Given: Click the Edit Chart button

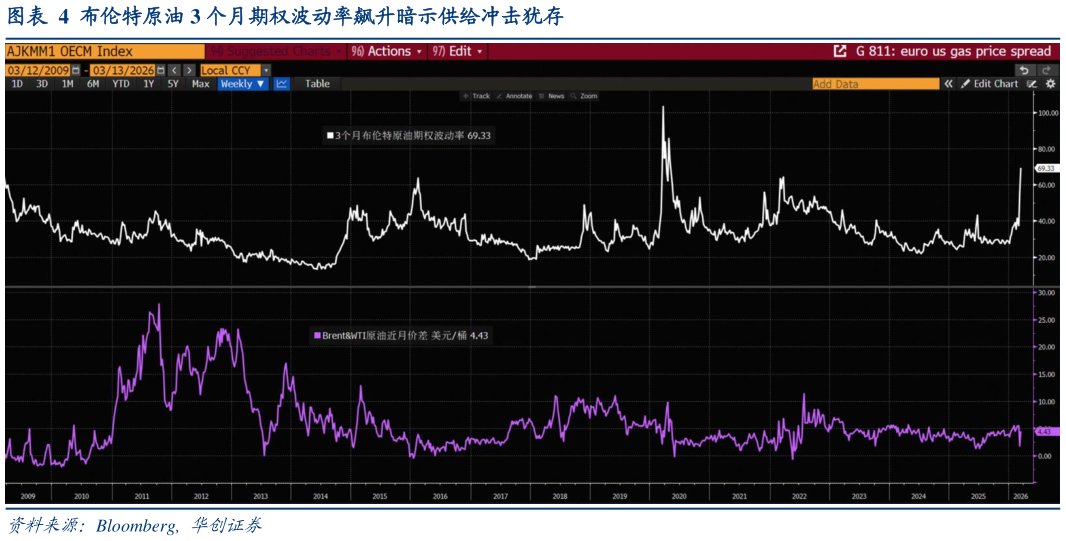Looking at the screenshot, I should tap(990, 84).
